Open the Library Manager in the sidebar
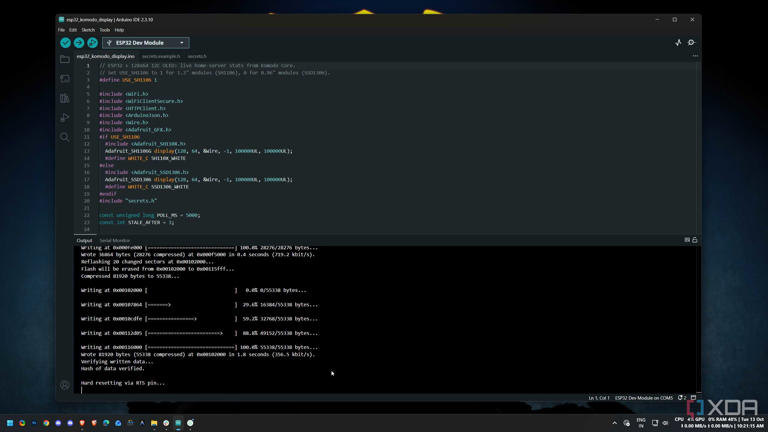This screenshot has width=768, height=432. click(65, 98)
